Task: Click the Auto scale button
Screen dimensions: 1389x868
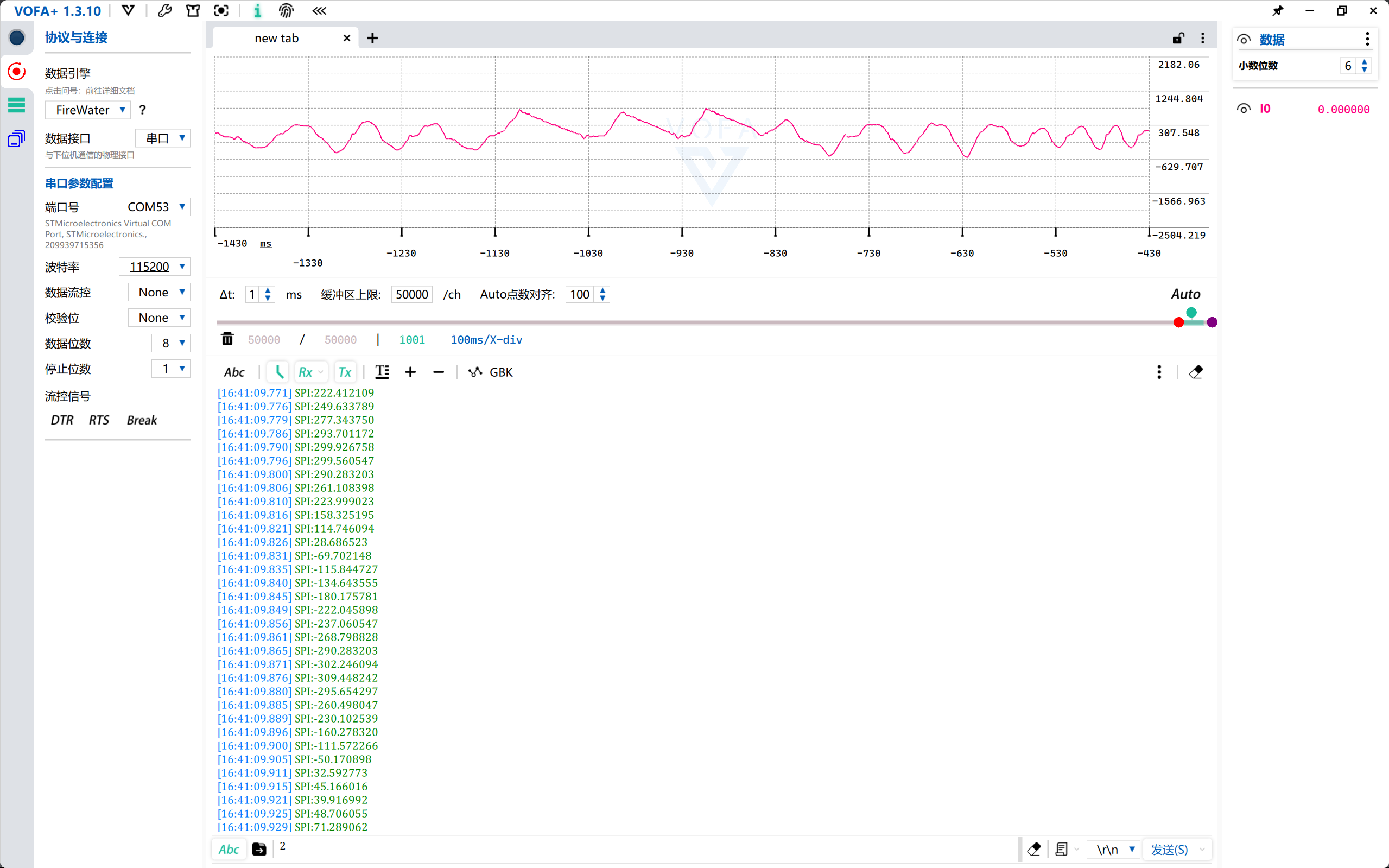Action: point(1185,294)
